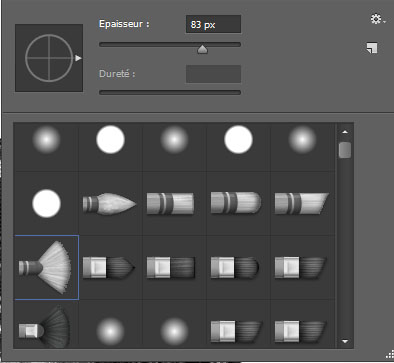Image resolution: width=394 pixels, height=363 pixels.
Task: Click the empty Dureté value field
Action: point(213,74)
